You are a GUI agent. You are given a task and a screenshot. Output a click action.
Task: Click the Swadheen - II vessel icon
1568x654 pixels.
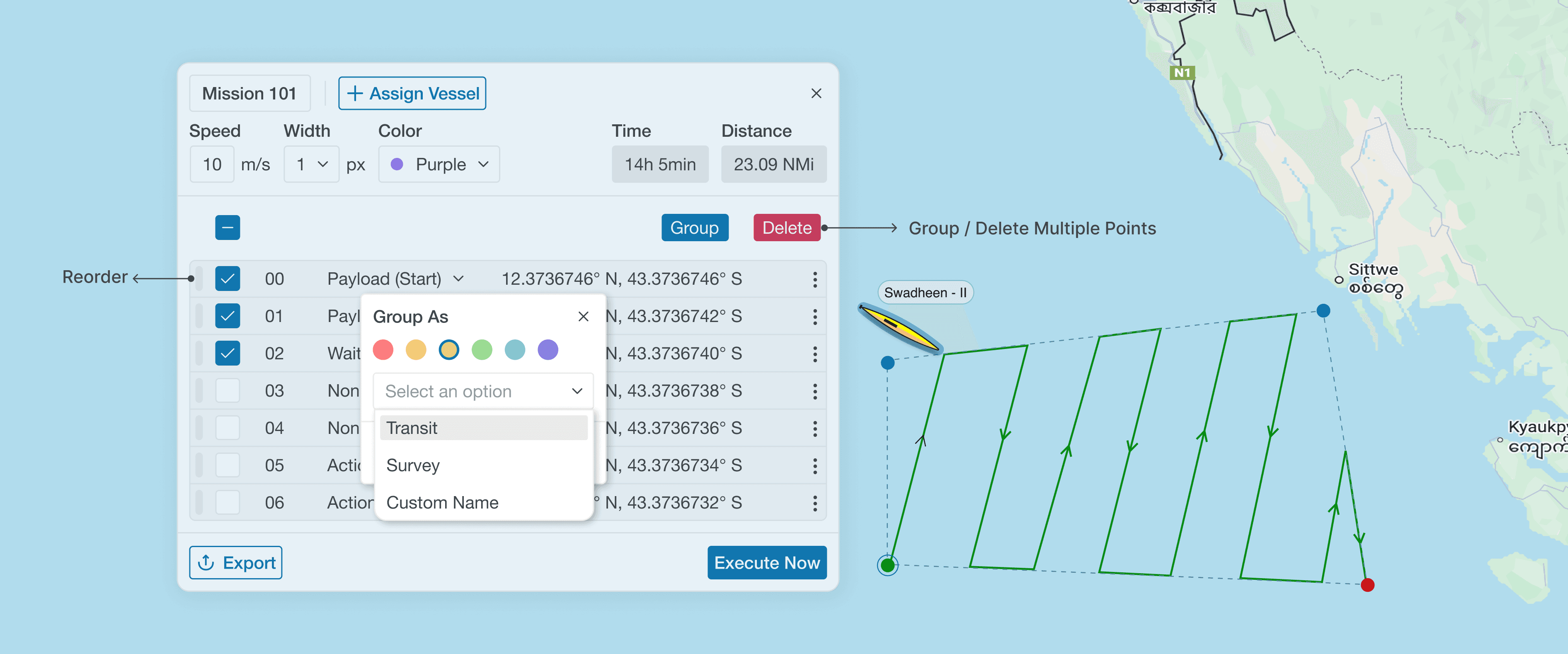900,327
